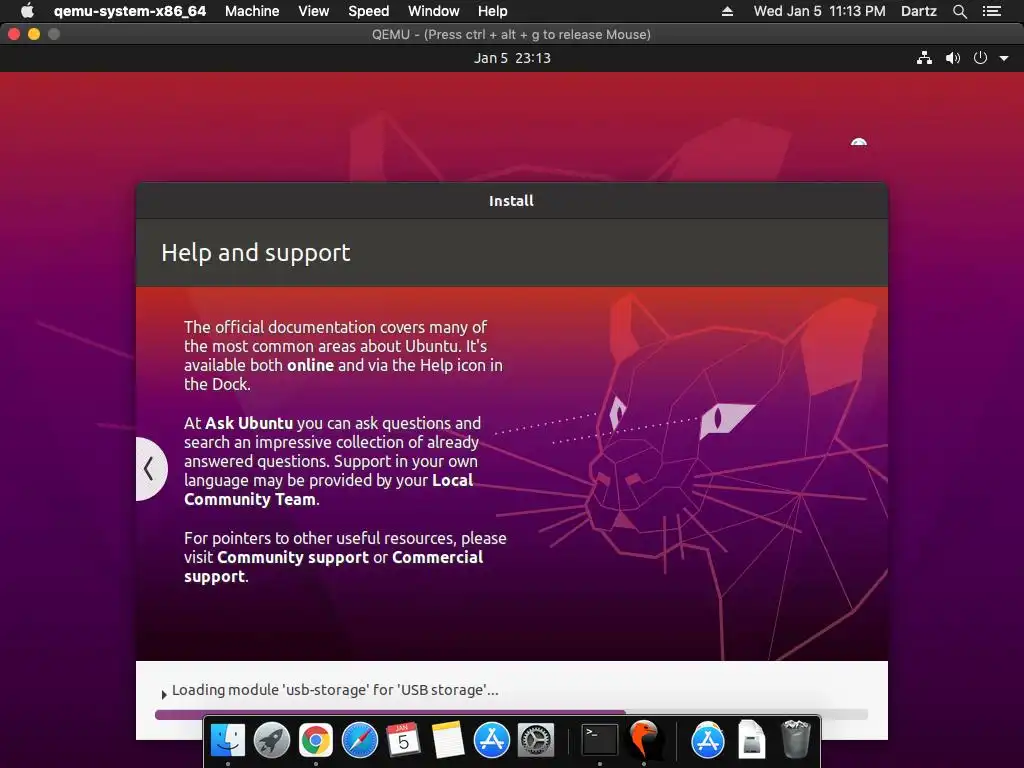Click the Help and support heading
This screenshot has height=768, width=1024.
point(256,253)
